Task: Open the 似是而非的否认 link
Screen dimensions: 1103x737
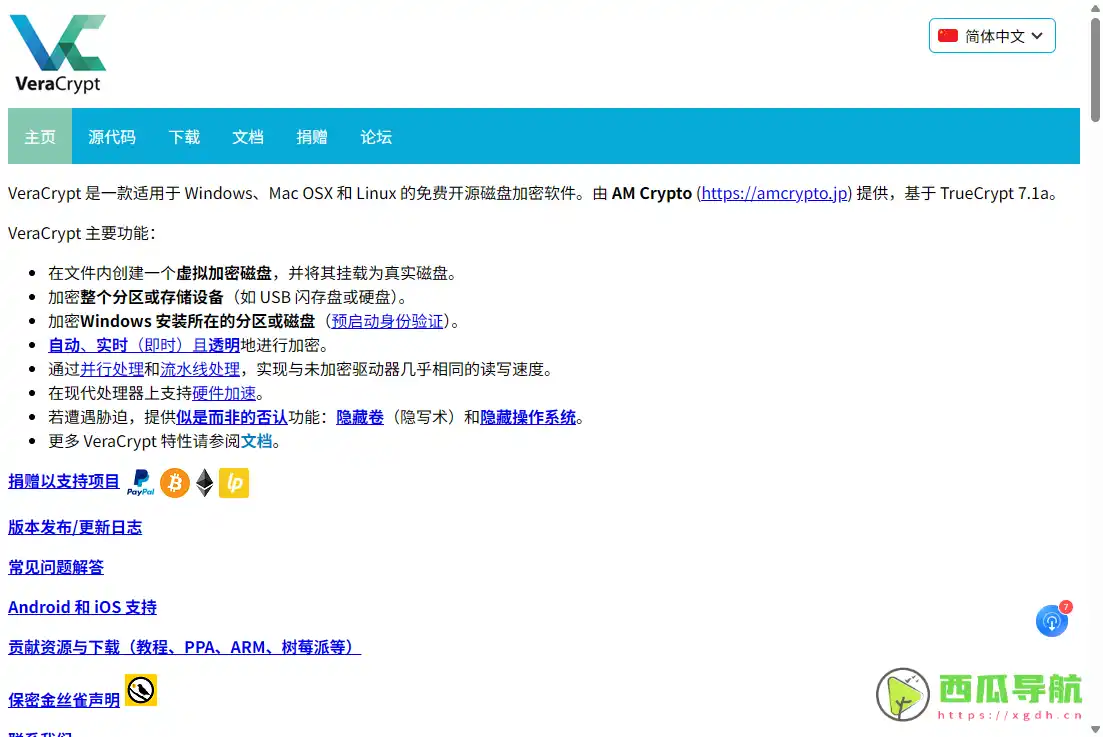Action: tap(232, 417)
